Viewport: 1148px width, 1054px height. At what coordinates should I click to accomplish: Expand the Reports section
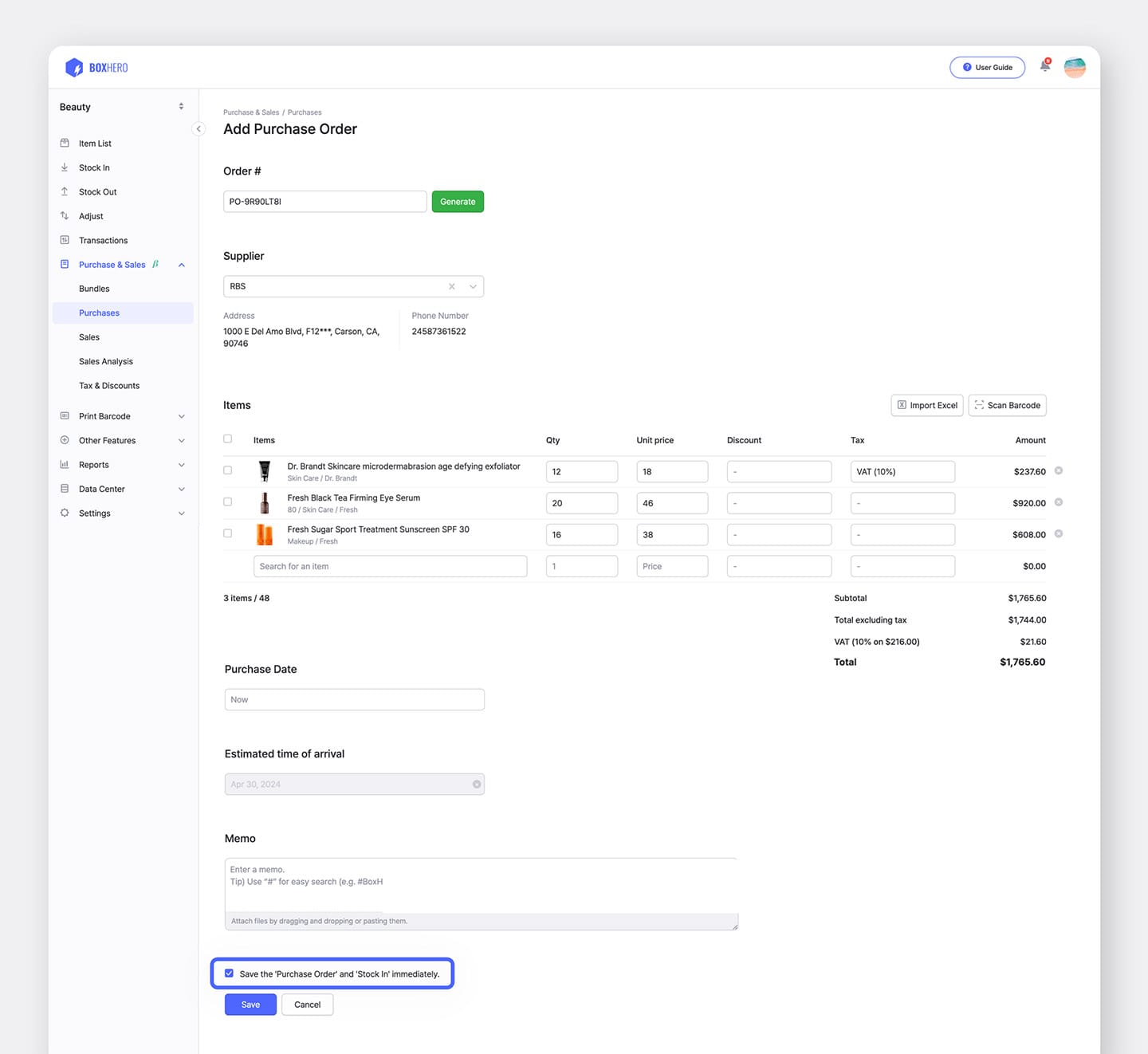[94, 464]
